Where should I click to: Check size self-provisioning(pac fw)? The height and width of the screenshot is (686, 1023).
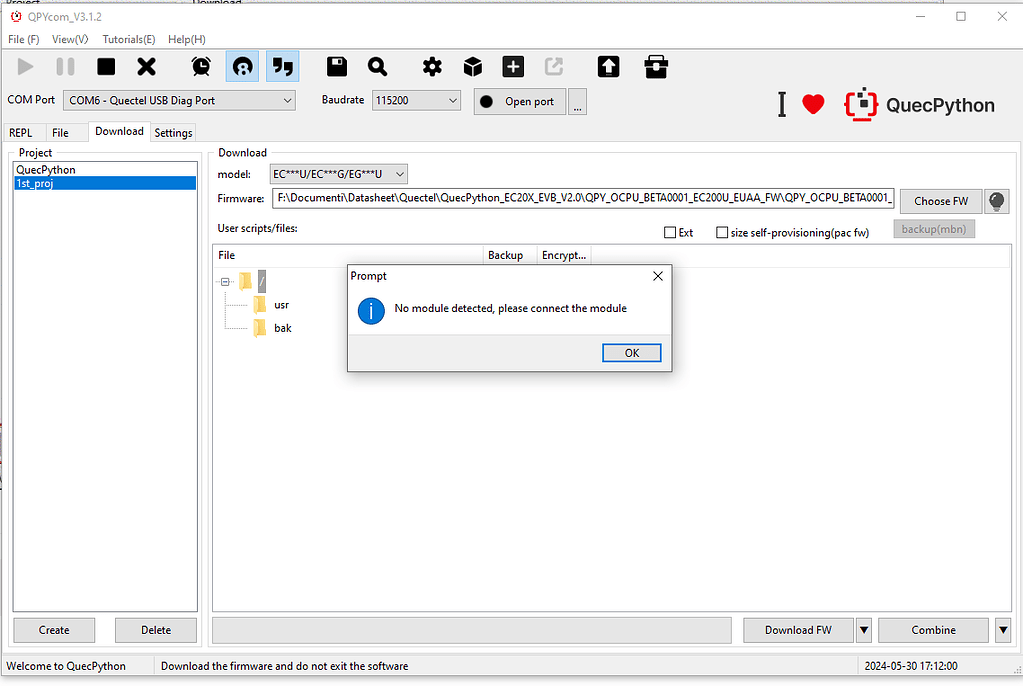click(722, 232)
